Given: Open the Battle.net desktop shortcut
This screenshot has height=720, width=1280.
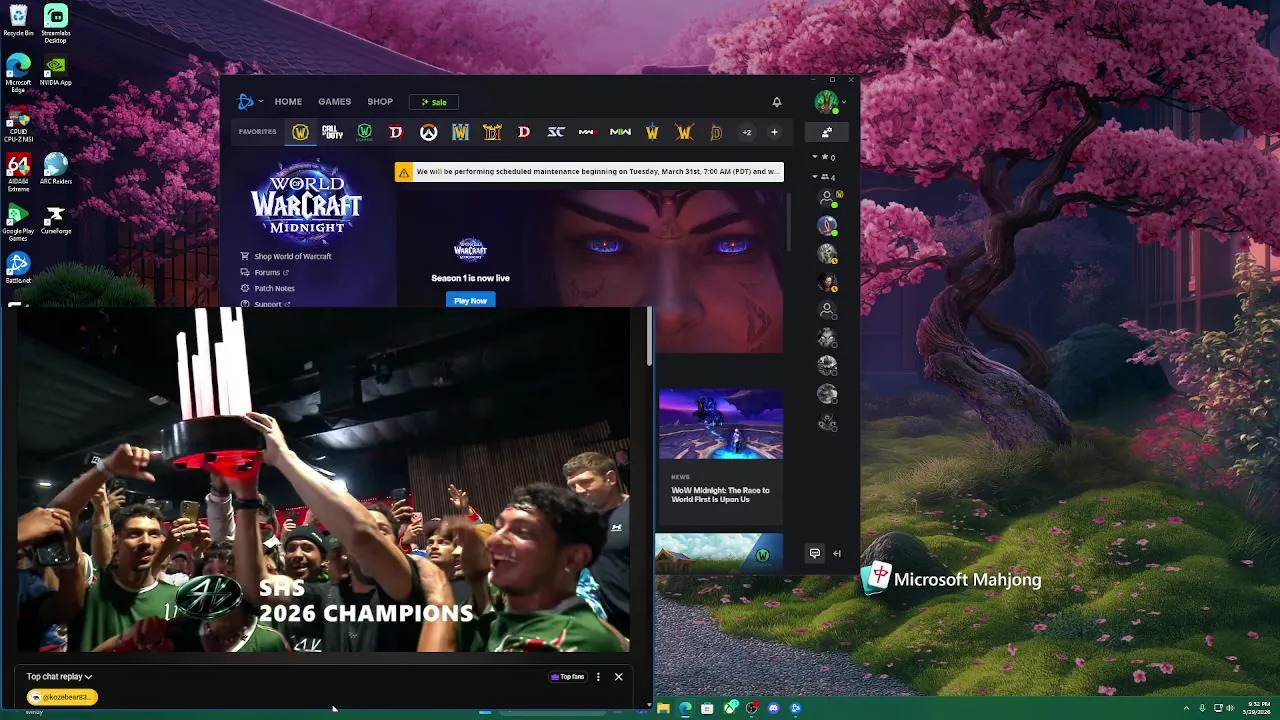Looking at the screenshot, I should tap(18, 268).
